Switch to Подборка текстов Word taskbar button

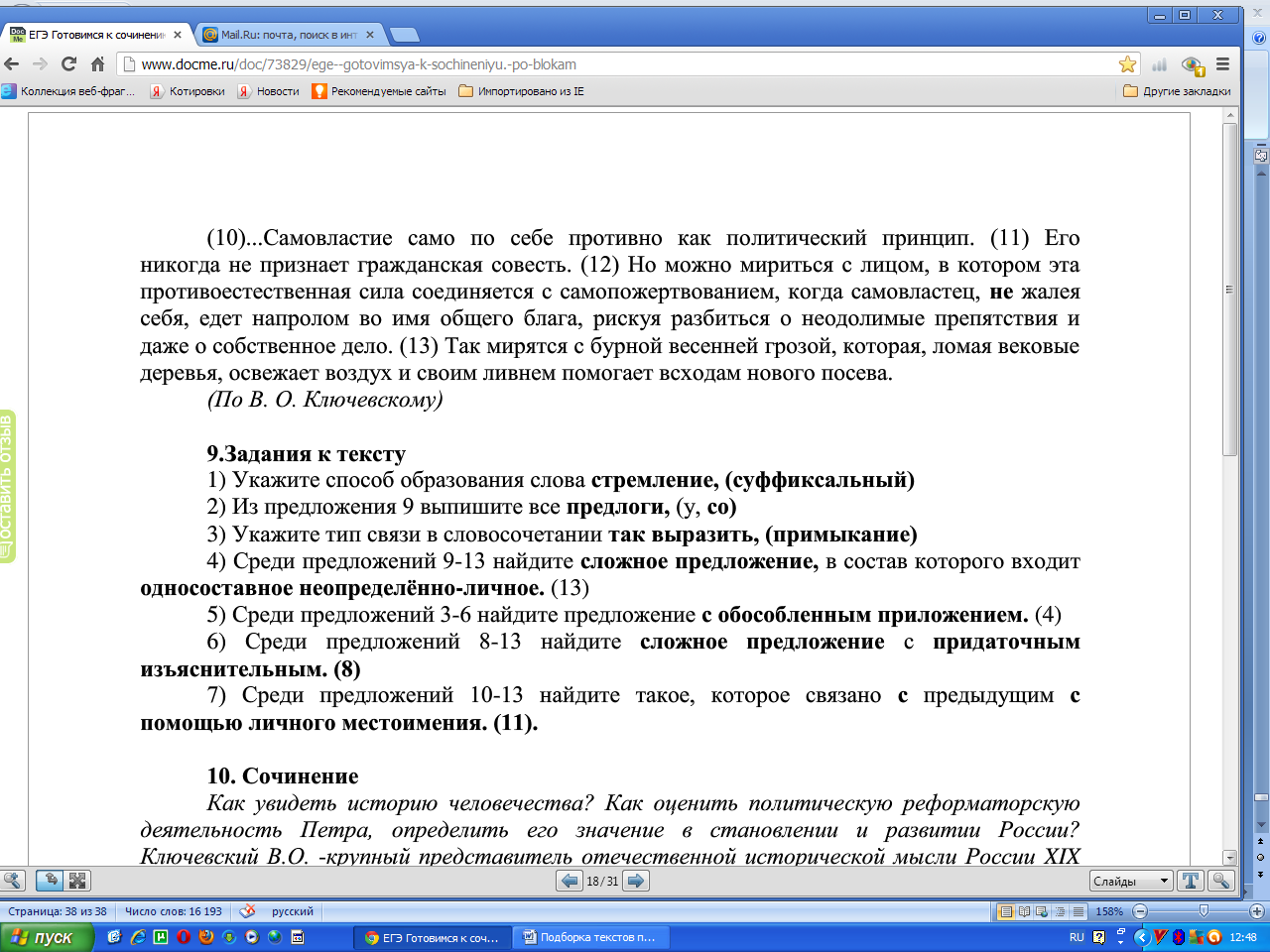(x=592, y=937)
